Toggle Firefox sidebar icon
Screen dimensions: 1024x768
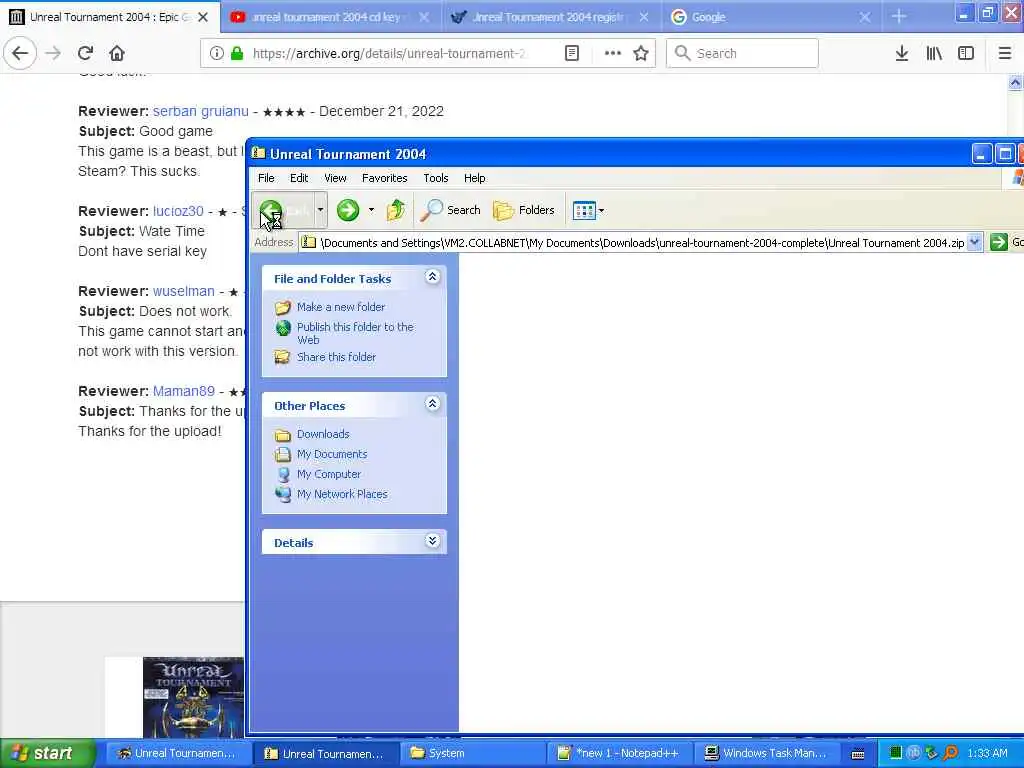point(966,53)
